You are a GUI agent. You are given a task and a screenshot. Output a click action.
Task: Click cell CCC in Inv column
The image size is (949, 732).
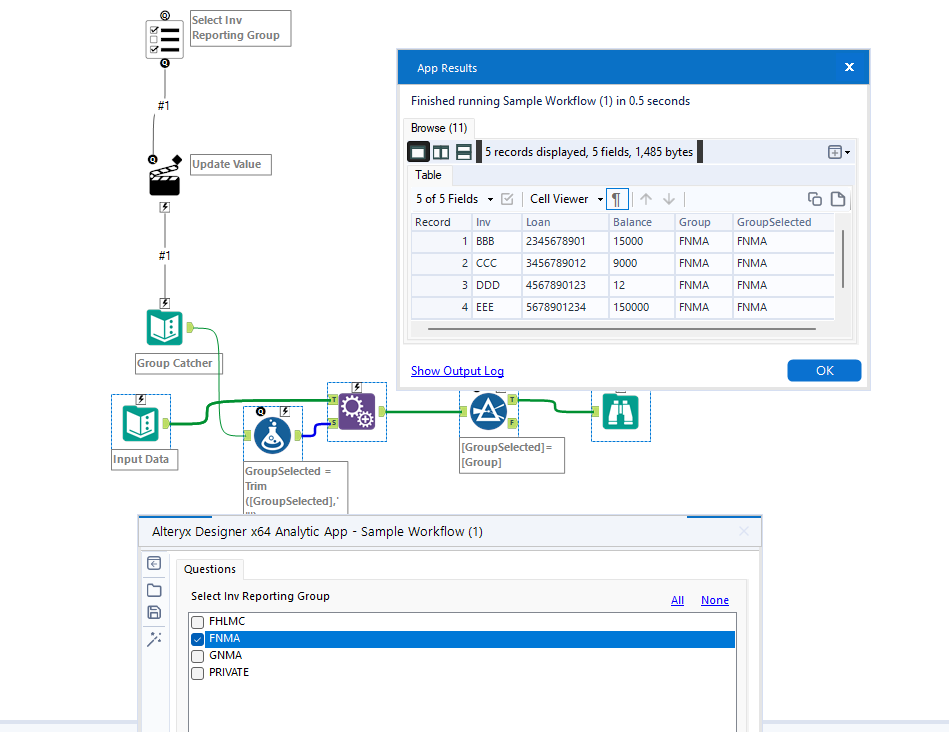tap(497, 263)
